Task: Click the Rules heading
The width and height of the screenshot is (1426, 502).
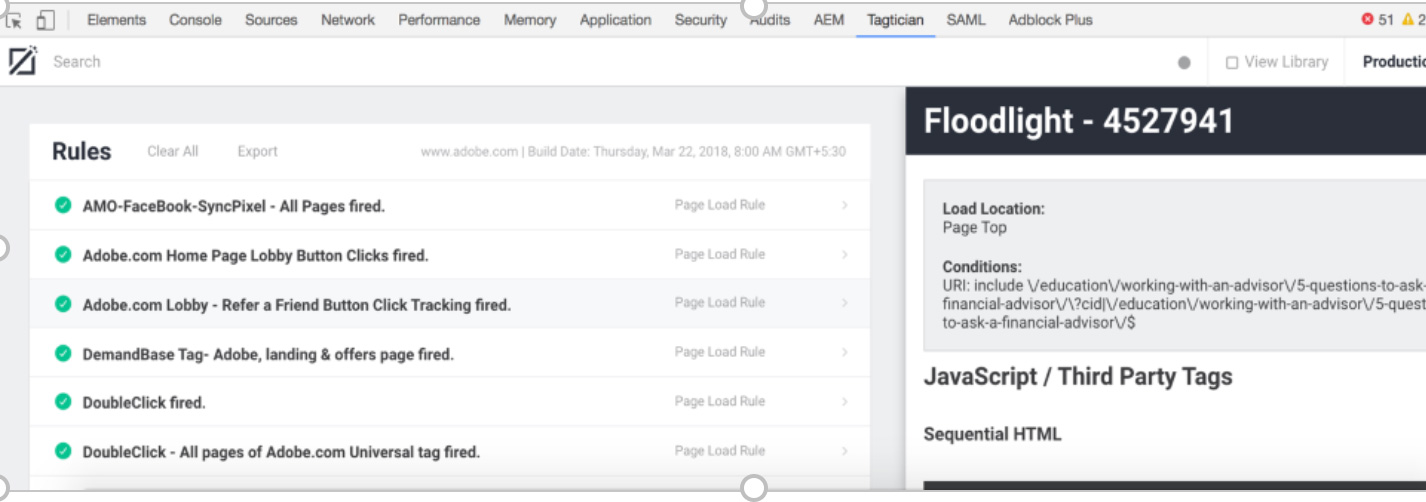Action: click(x=82, y=152)
